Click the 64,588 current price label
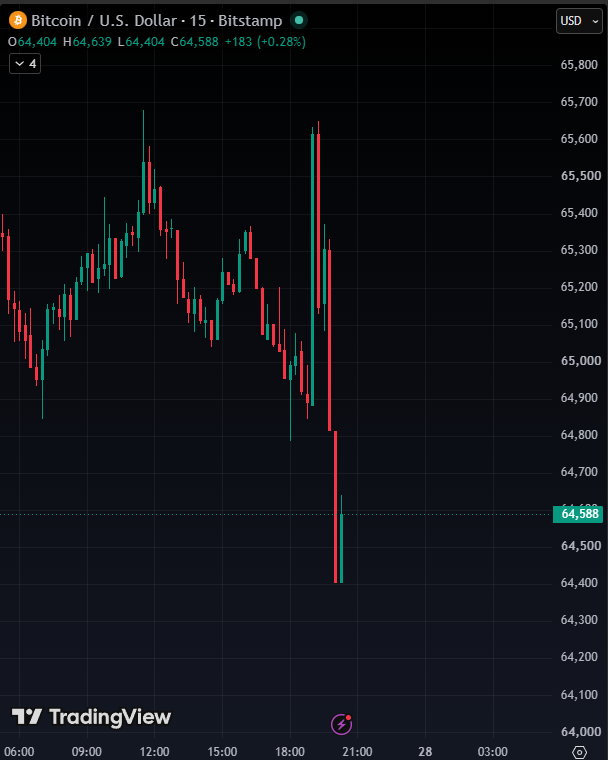 [577, 514]
